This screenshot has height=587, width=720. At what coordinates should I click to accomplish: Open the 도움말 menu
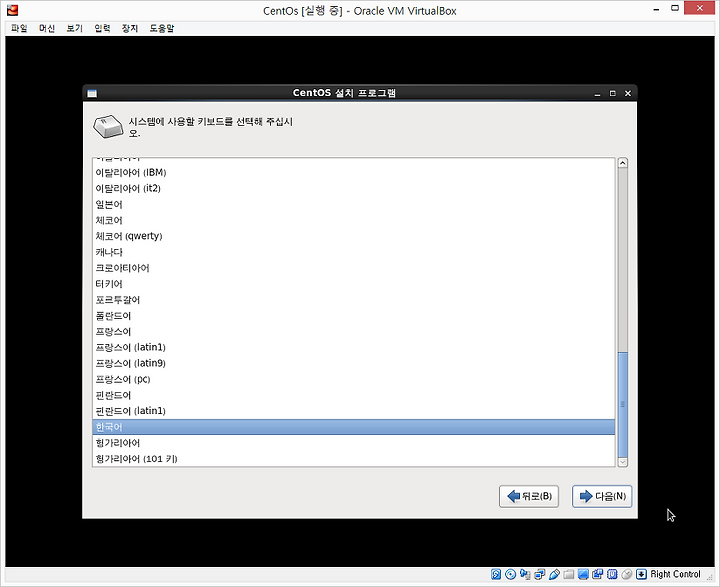pos(162,28)
